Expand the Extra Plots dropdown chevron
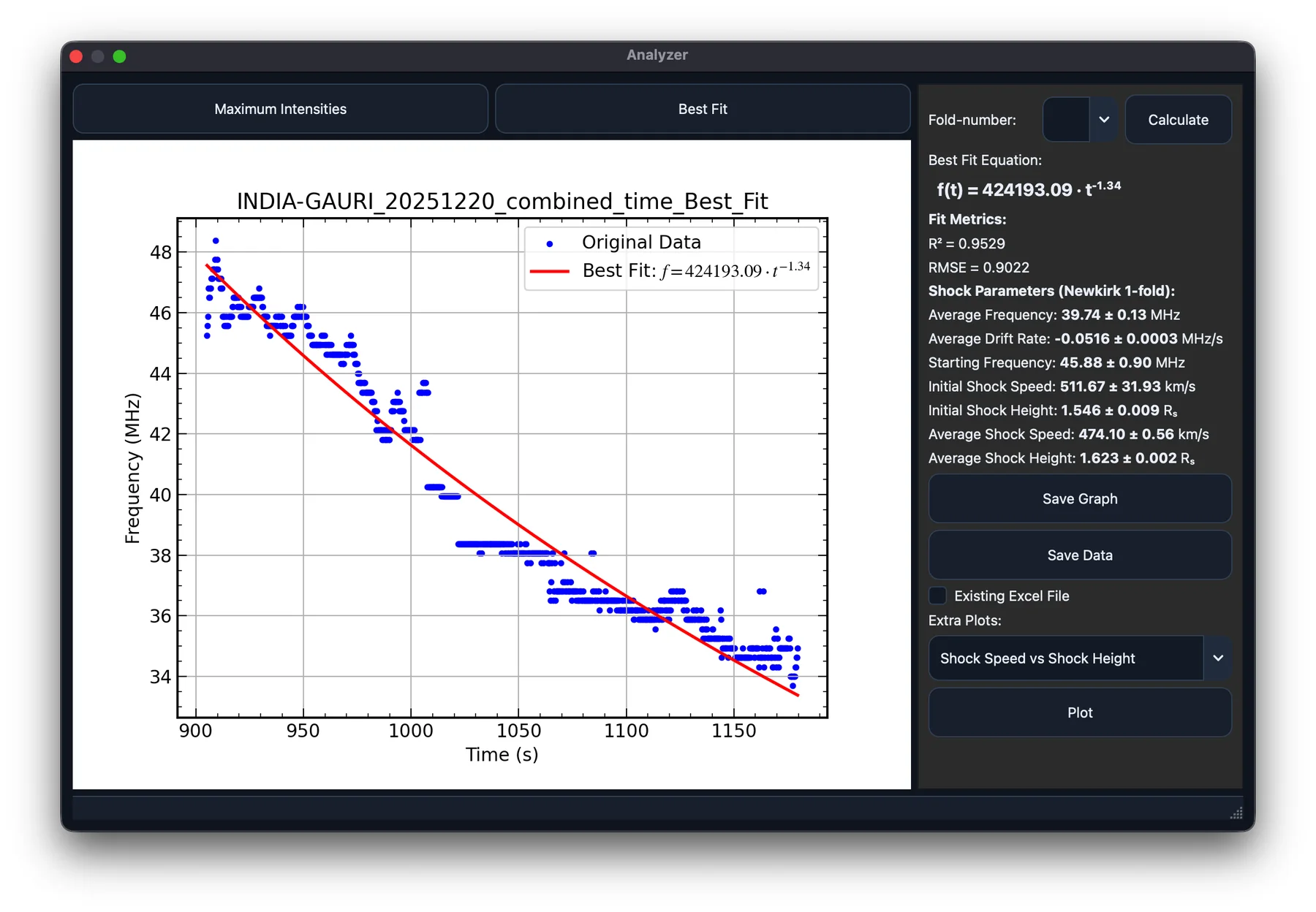Viewport: 1316px width, 912px height. click(1217, 658)
